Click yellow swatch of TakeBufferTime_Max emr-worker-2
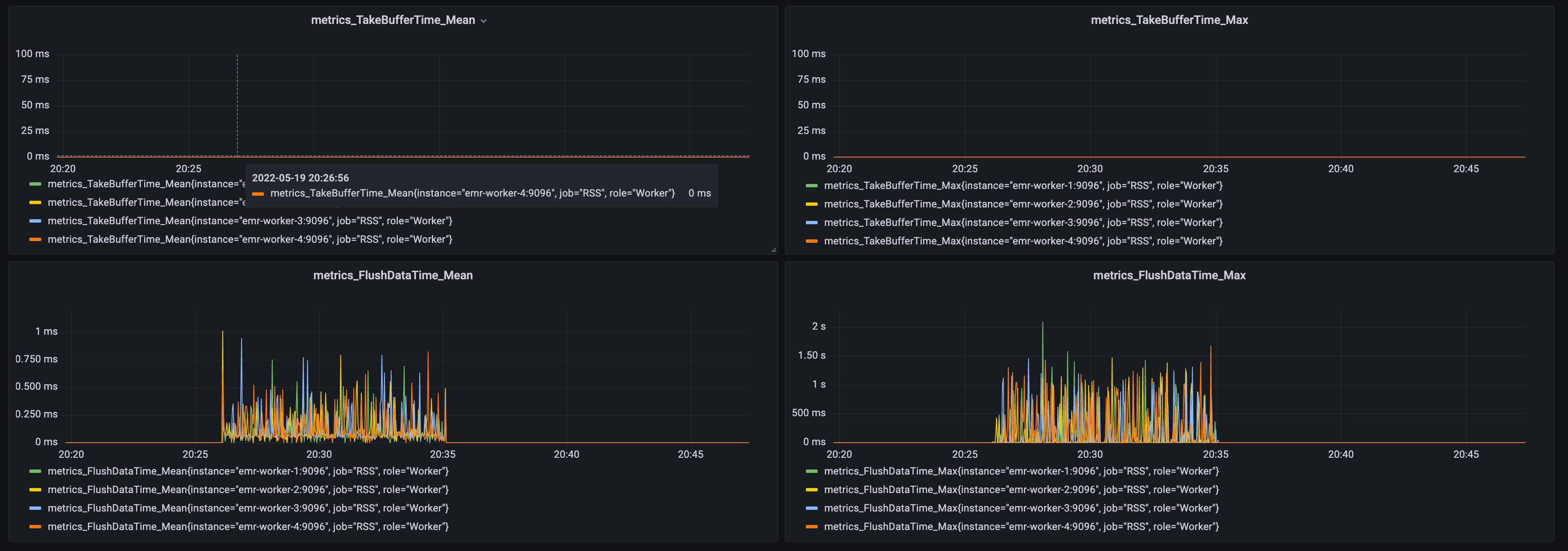 pyautogui.click(x=811, y=205)
